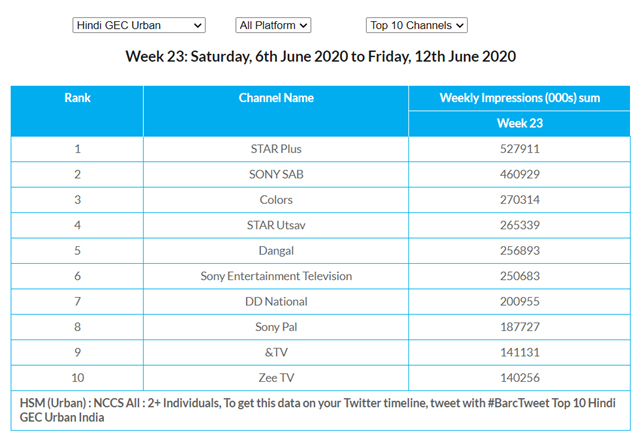Image resolution: width=642 pixels, height=441 pixels.
Task: Open the Hindi GEC Urban dropdown
Action: click(139, 25)
